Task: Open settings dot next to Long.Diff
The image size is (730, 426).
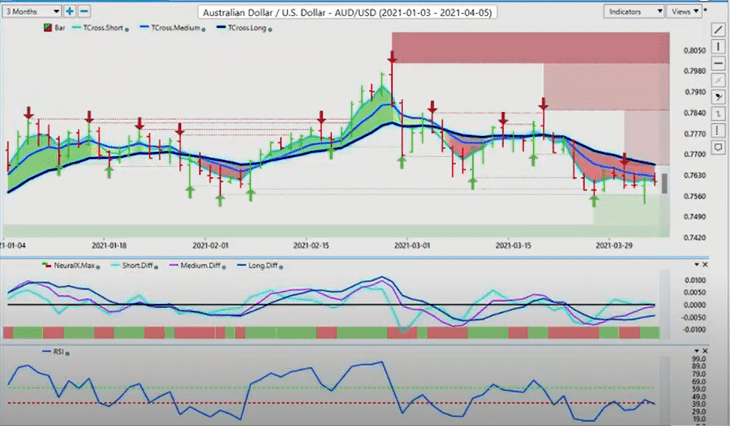Action: pyautogui.click(x=281, y=267)
